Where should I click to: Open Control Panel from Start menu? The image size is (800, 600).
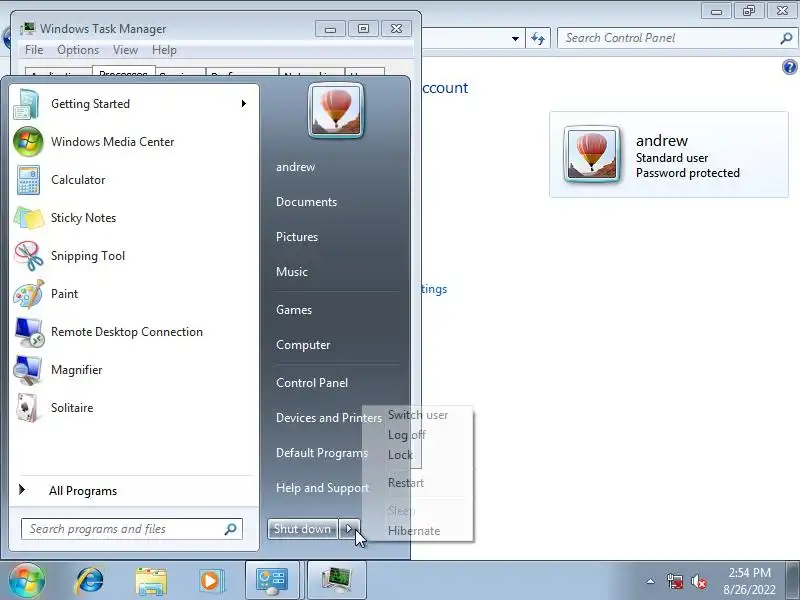pyautogui.click(x=312, y=383)
